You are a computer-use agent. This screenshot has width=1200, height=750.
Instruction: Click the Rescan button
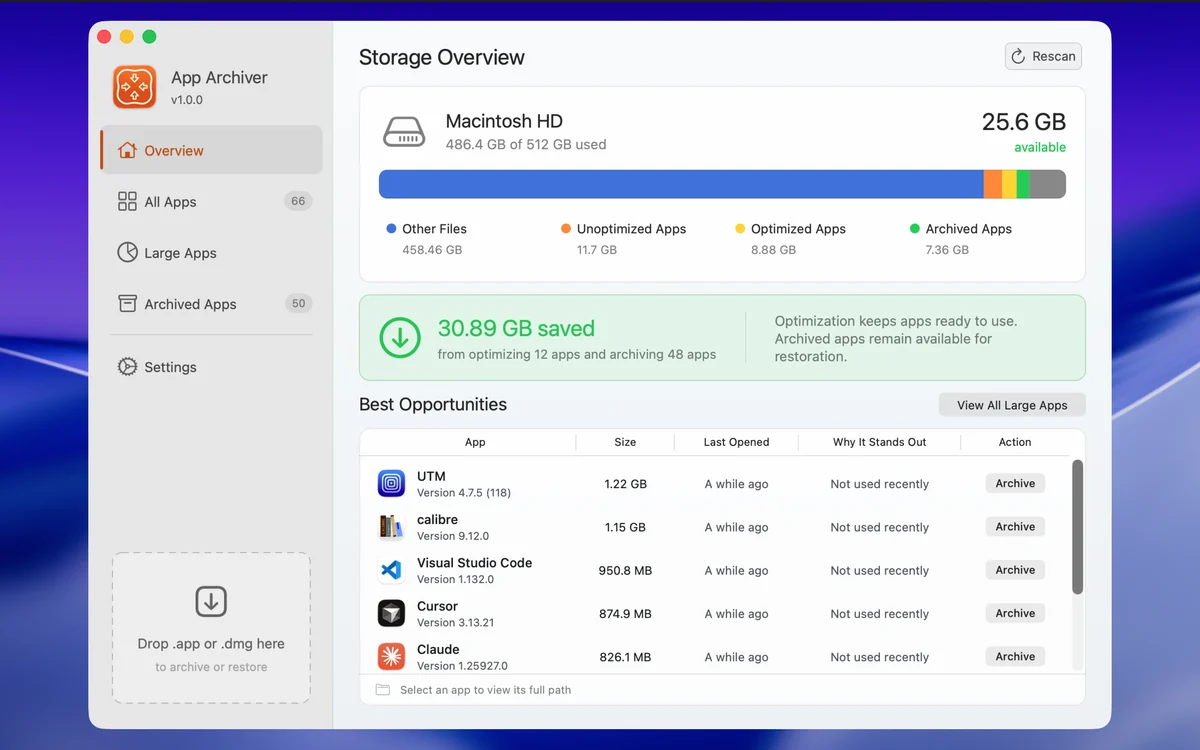[x=1043, y=56]
